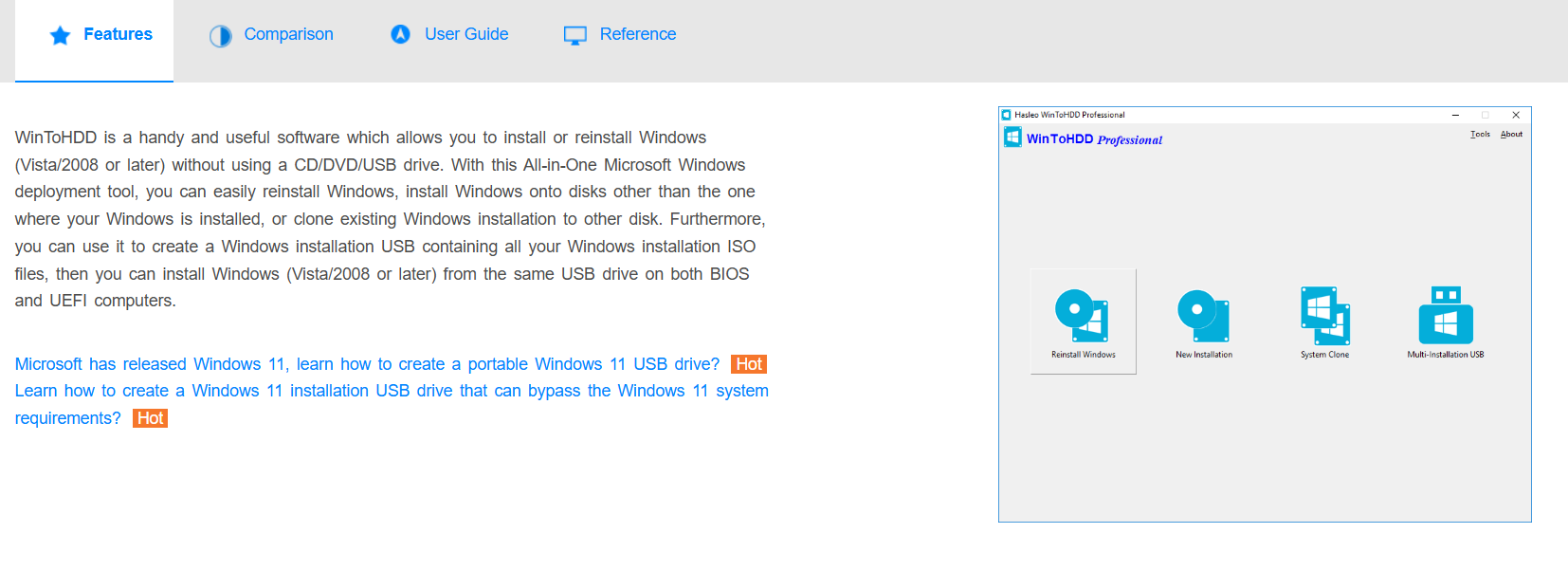Select the New Installation icon
This screenshot has width=1568, height=570.
coord(1204,315)
